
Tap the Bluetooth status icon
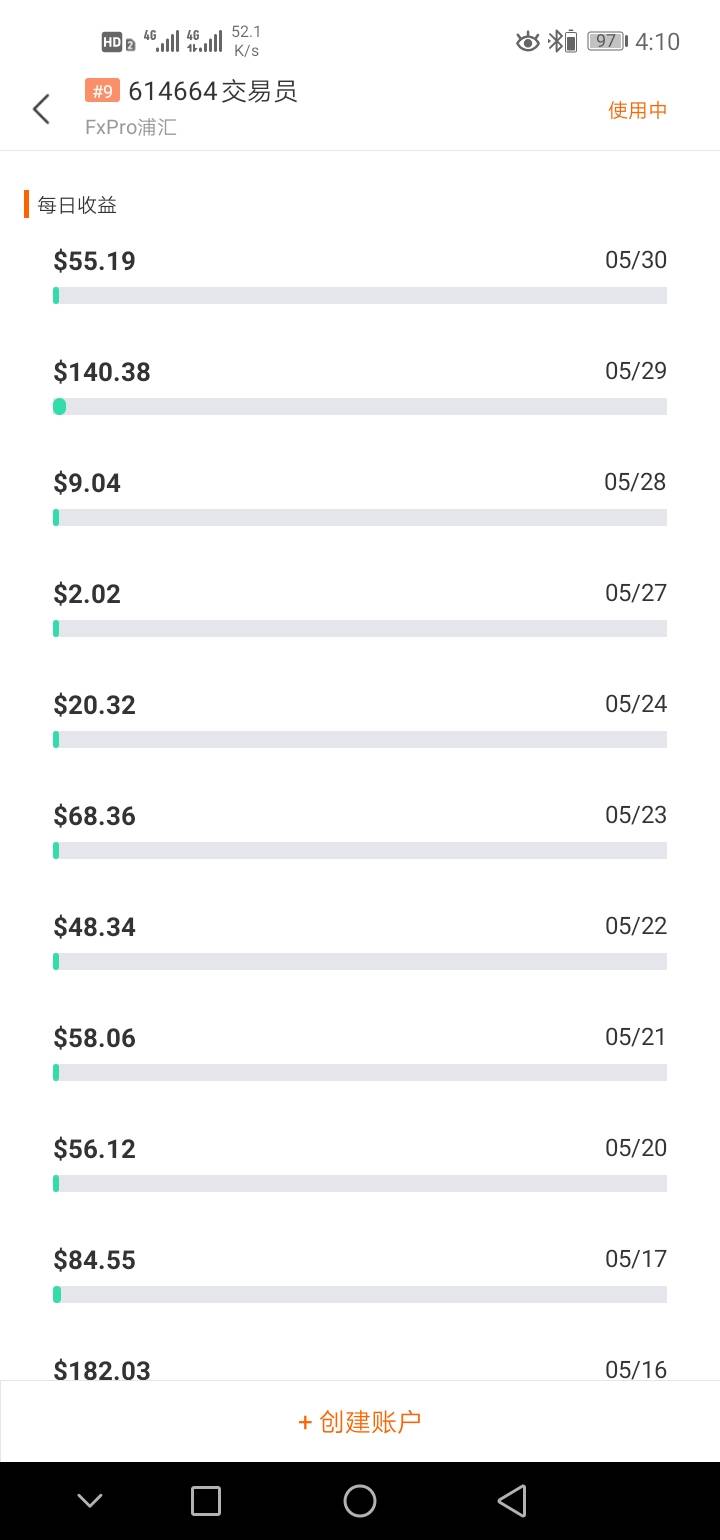pyautogui.click(x=553, y=41)
